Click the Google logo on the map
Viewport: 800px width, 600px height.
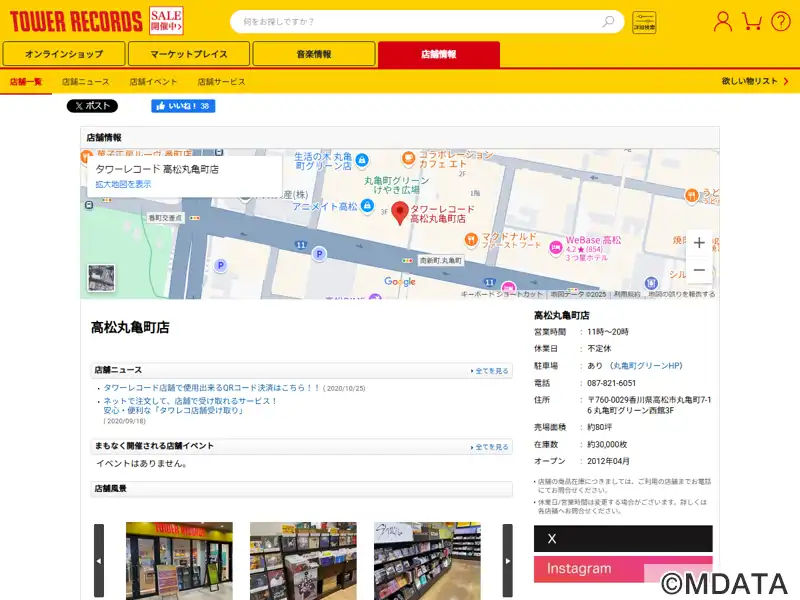pos(400,282)
